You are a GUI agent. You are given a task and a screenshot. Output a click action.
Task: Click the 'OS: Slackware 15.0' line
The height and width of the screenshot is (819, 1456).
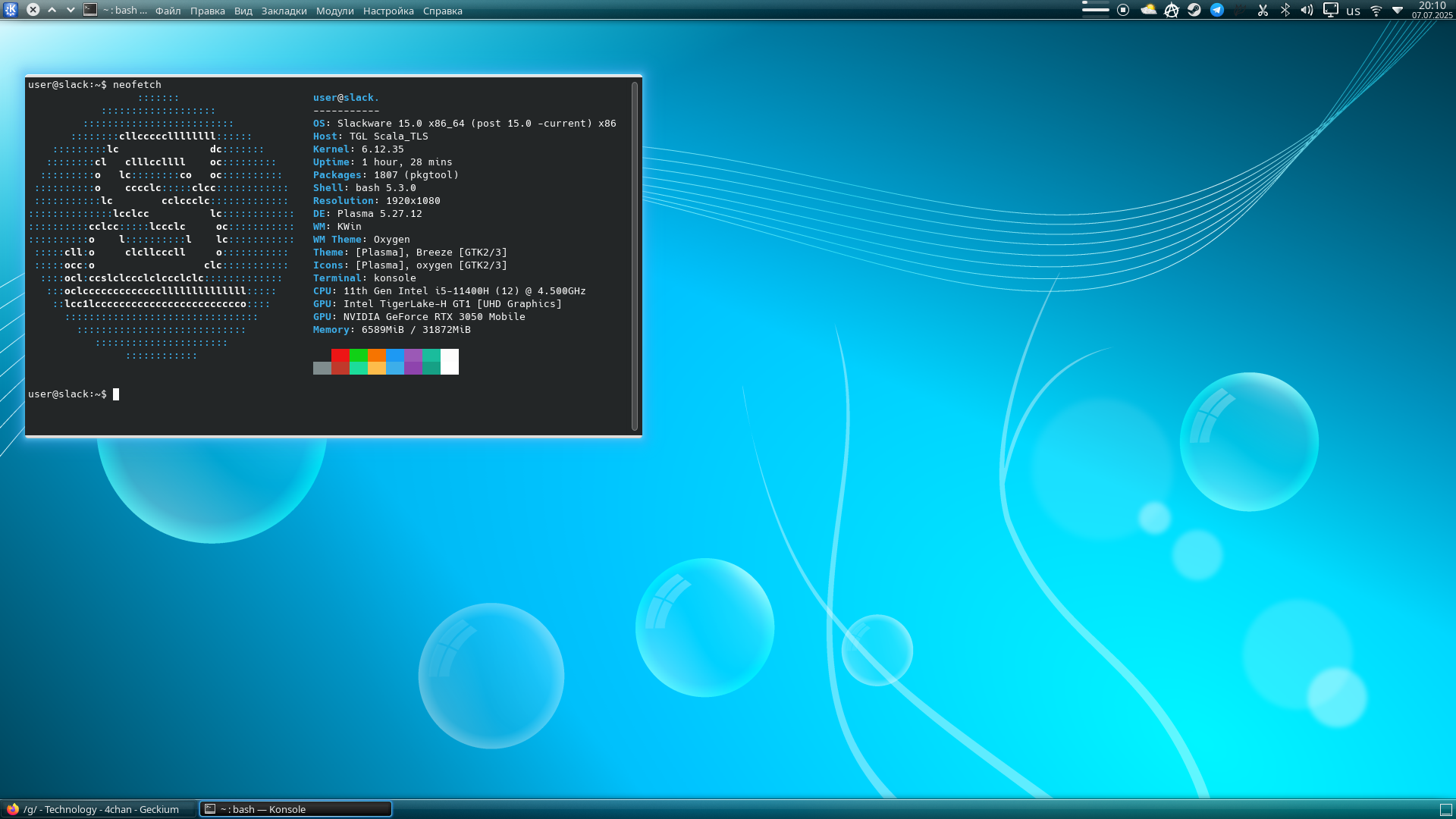465,124
